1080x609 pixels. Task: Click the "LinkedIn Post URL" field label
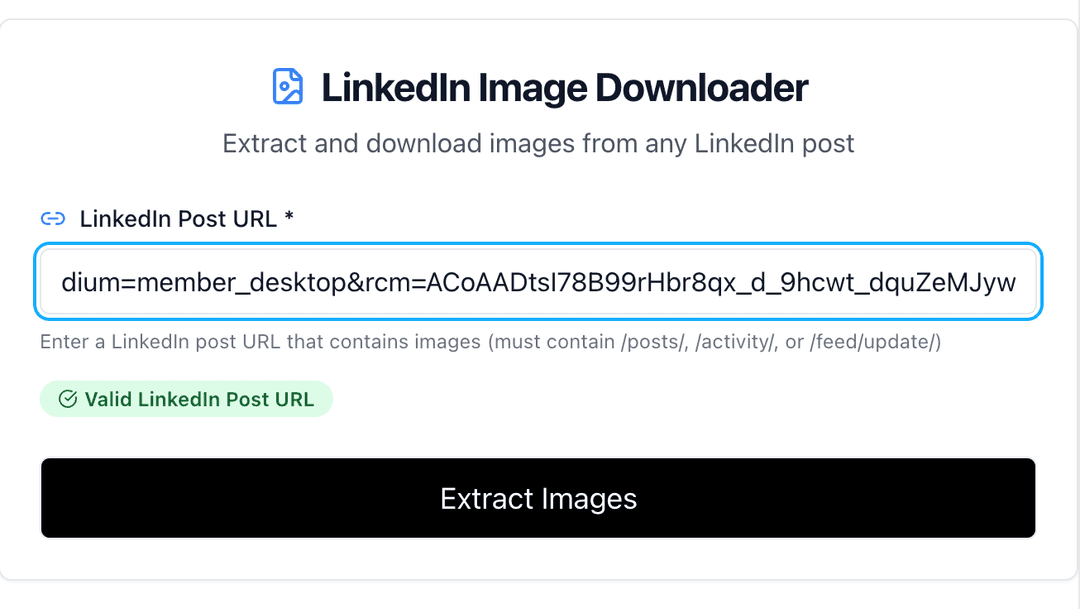click(178, 219)
